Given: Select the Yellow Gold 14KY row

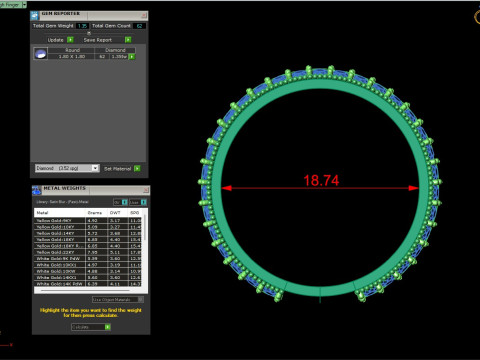Looking at the screenshot, I should [x=88, y=233].
